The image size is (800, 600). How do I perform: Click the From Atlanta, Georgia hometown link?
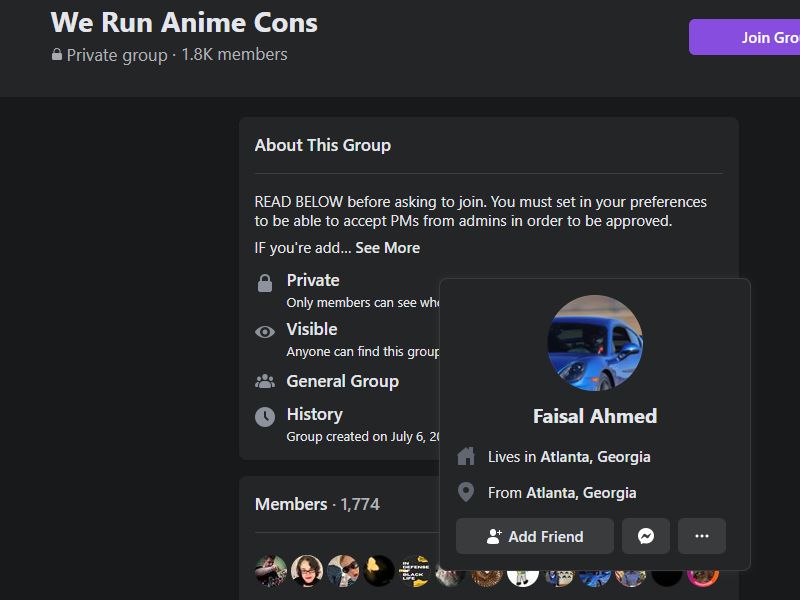(x=581, y=493)
